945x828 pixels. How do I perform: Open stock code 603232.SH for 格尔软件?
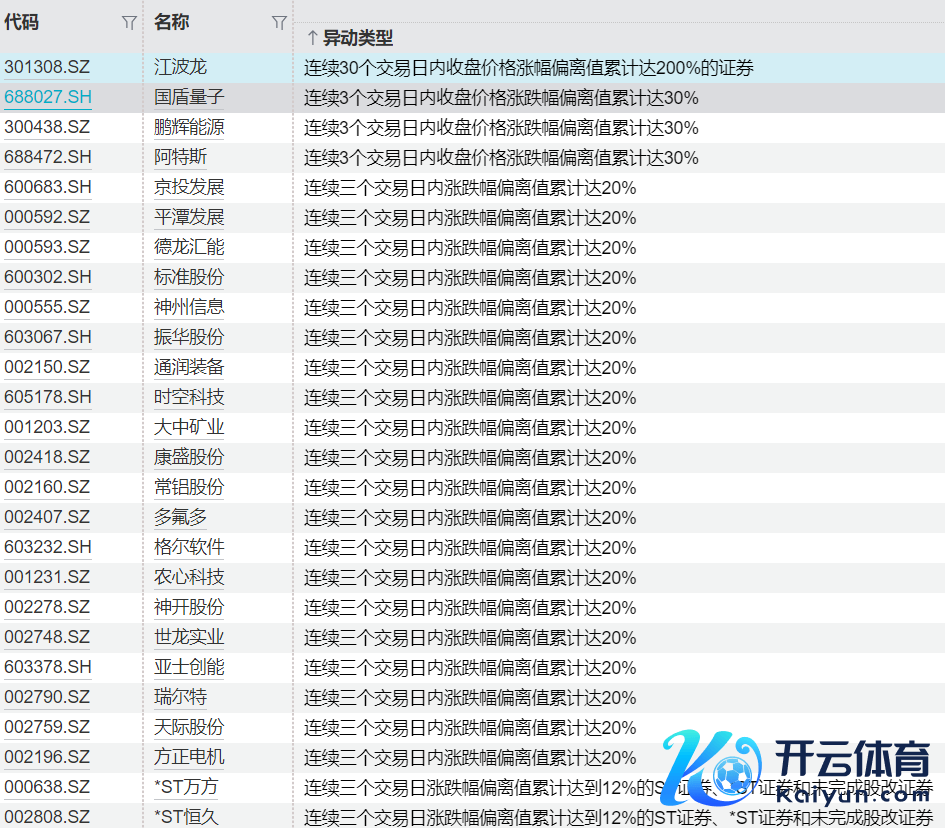coord(48,547)
